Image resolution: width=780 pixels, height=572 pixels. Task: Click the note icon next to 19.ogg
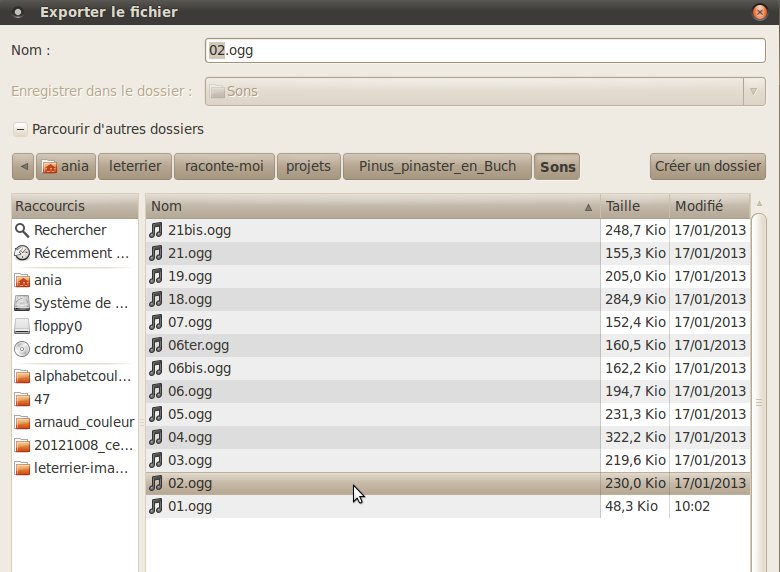tap(156, 276)
